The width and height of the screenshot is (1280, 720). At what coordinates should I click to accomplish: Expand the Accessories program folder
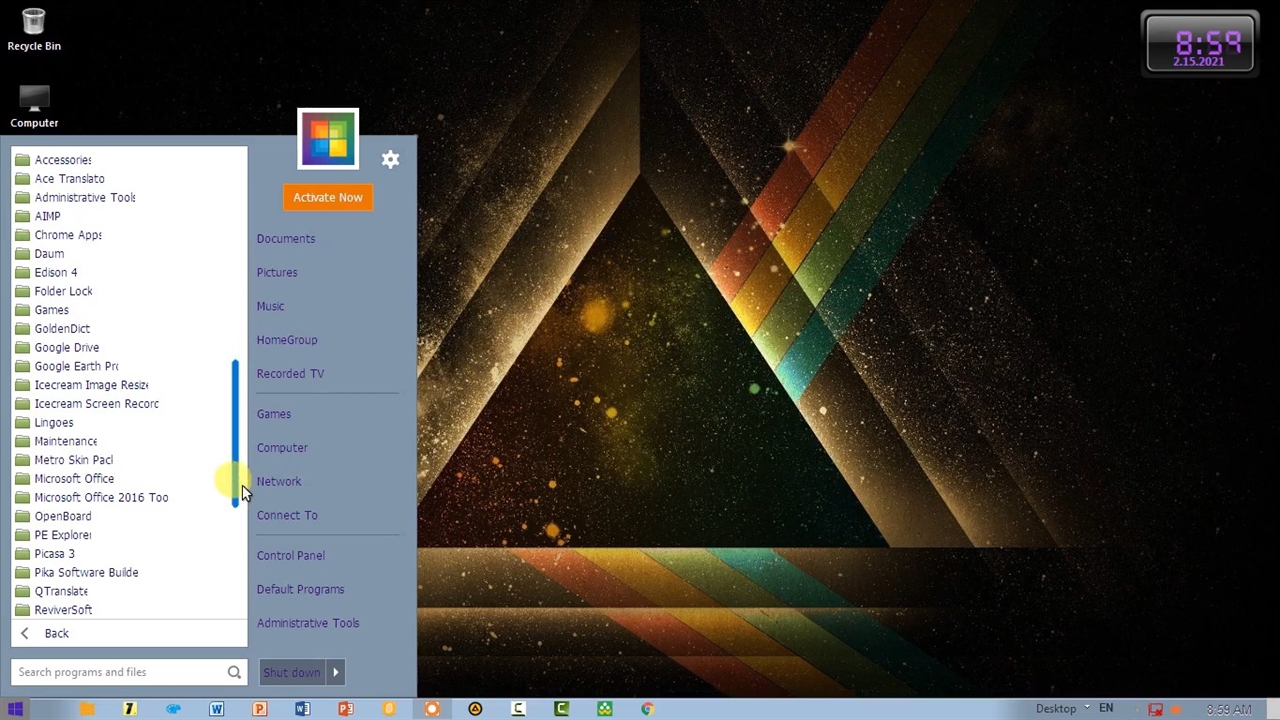click(62, 160)
